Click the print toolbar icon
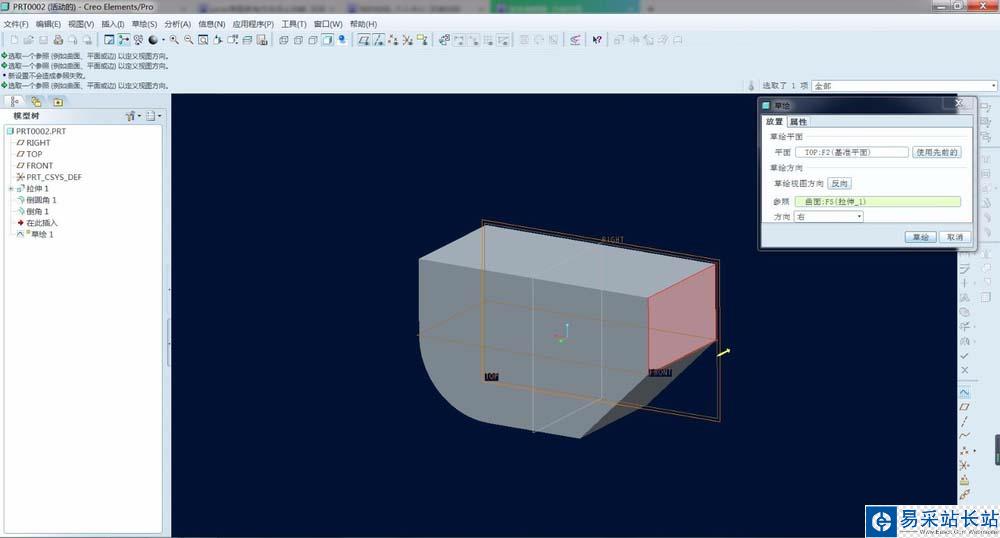 [58, 40]
